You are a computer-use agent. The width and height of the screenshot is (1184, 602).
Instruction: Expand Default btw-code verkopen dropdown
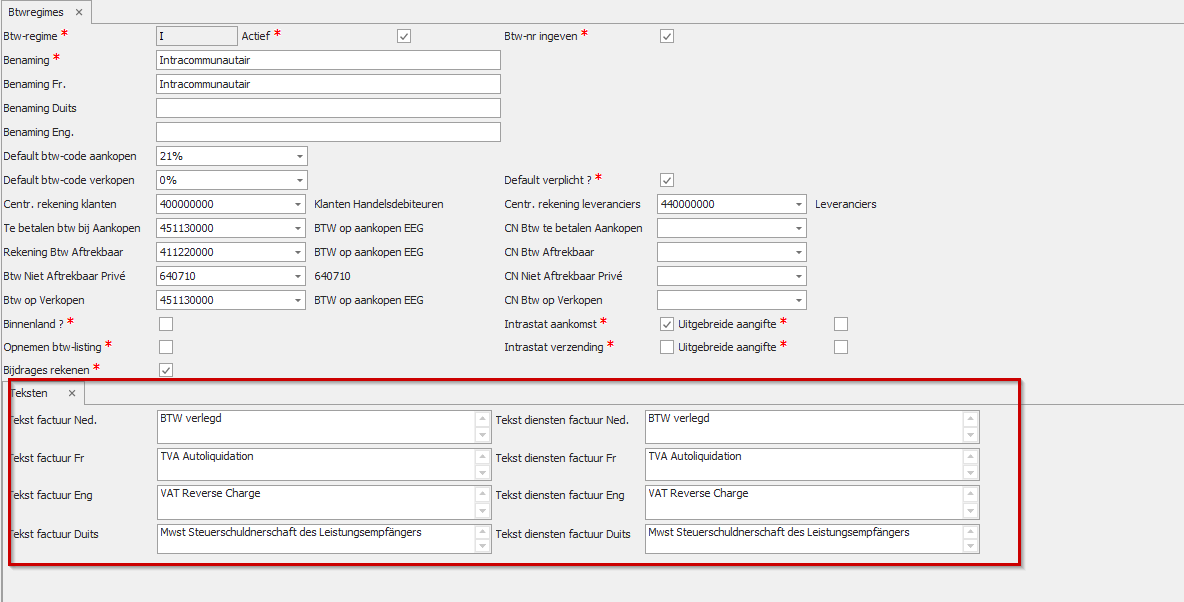click(299, 180)
